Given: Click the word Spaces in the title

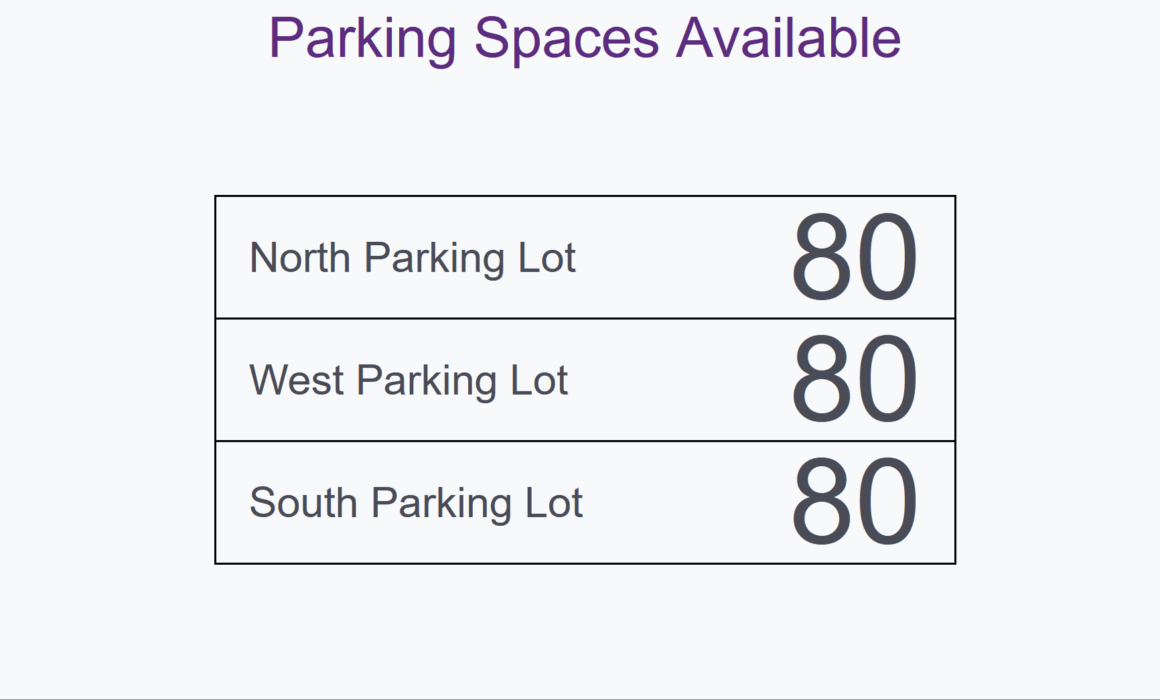Looking at the screenshot, I should 566,41.
